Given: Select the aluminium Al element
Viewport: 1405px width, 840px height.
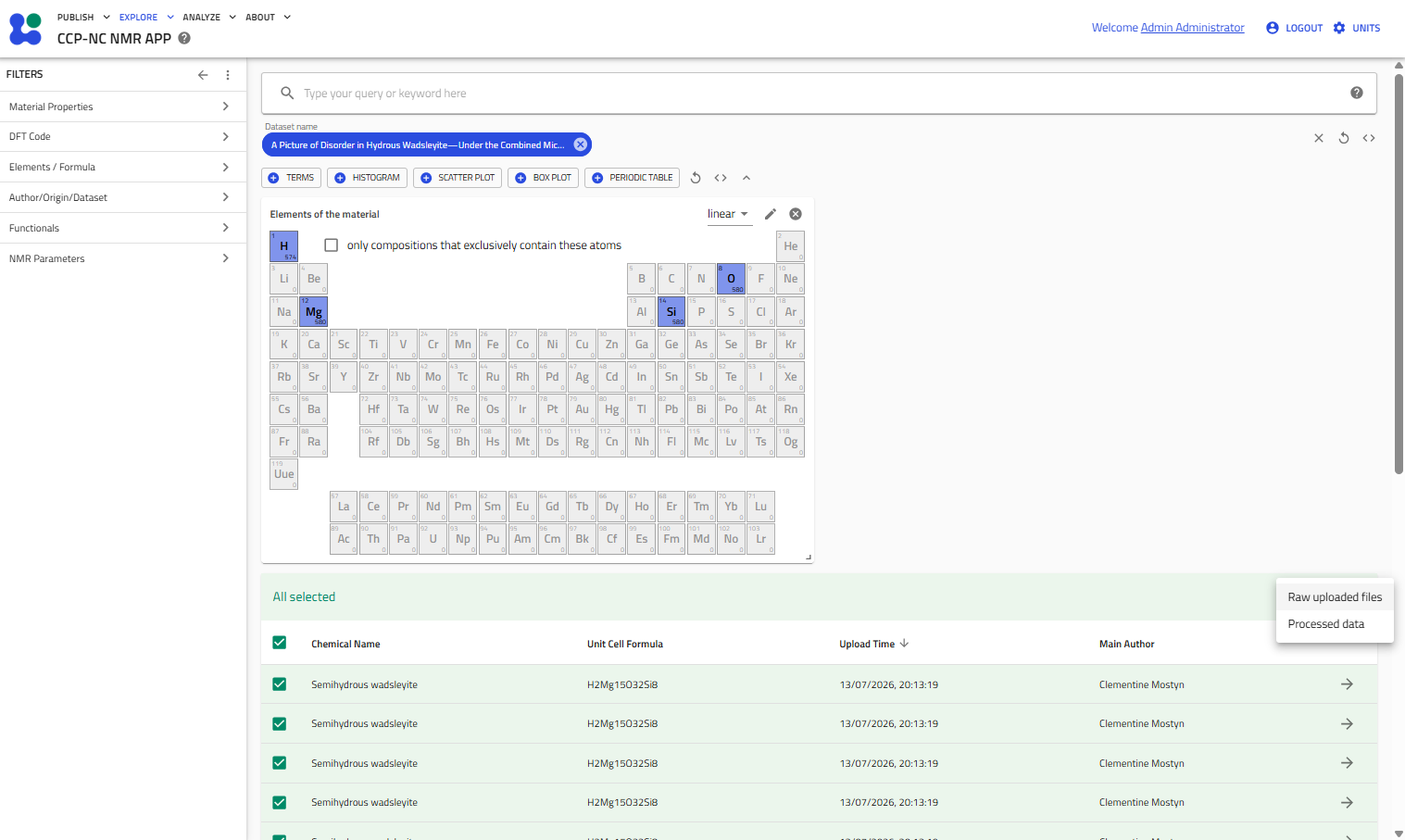Looking at the screenshot, I should click(642, 311).
